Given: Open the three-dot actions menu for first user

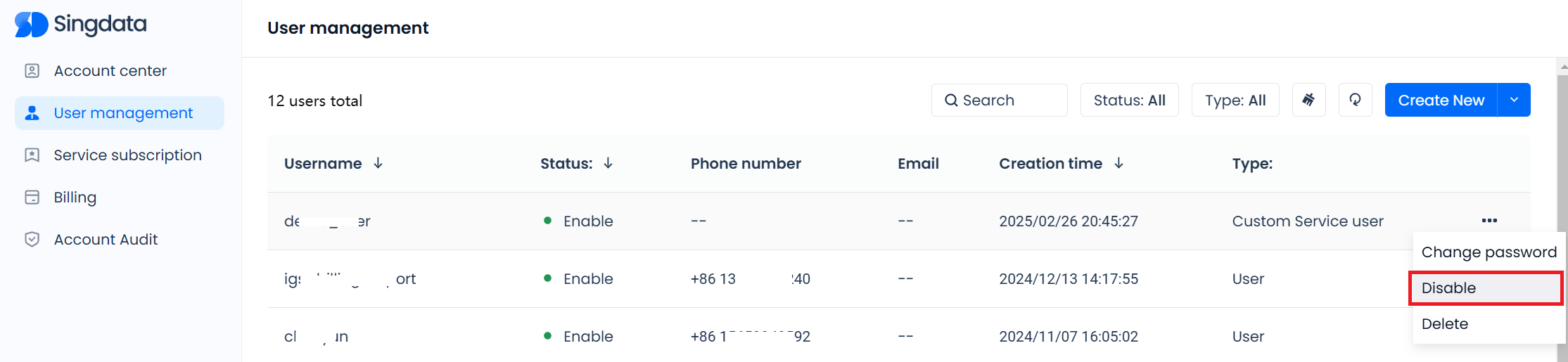Looking at the screenshot, I should click(x=1489, y=221).
